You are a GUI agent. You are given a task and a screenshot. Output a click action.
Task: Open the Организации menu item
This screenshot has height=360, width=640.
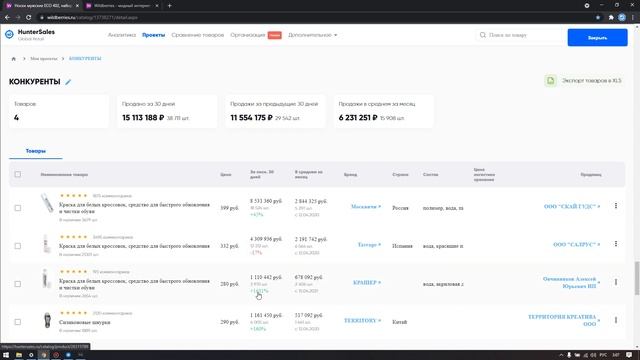[x=248, y=35]
